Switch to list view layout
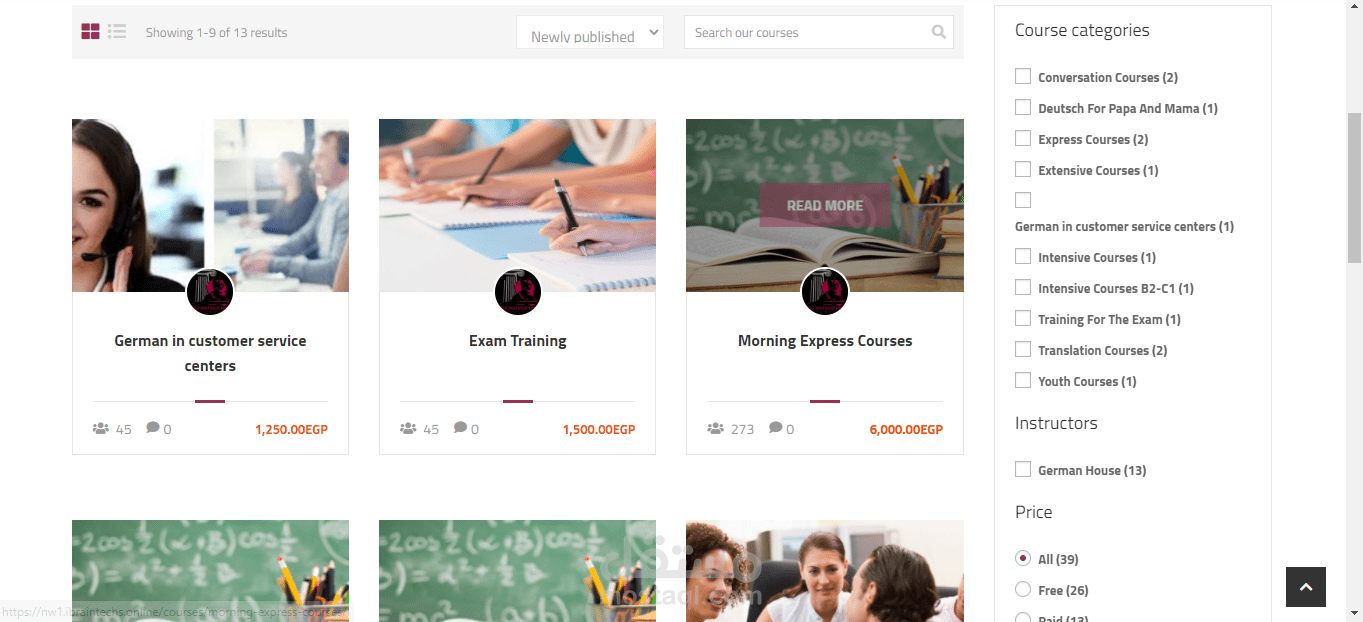 point(117,32)
